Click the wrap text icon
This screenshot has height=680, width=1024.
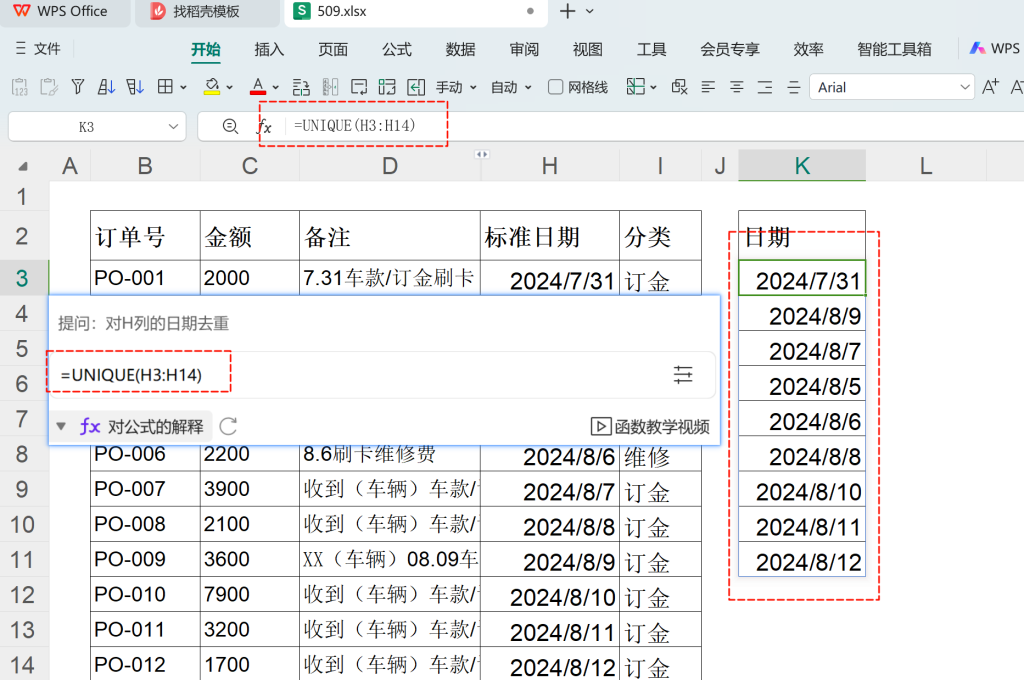pyautogui.click(x=359, y=87)
